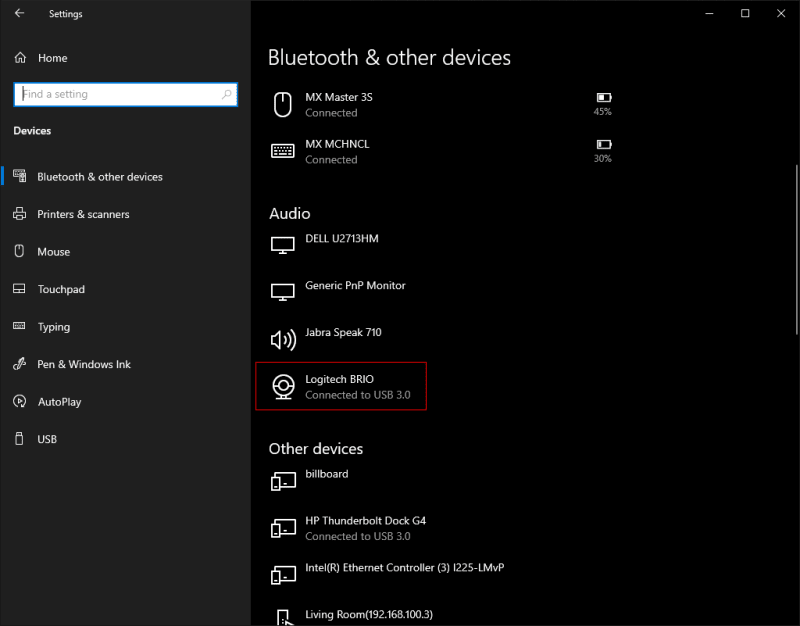Click the 30% battery icon
This screenshot has height=626, width=800.
604,144
